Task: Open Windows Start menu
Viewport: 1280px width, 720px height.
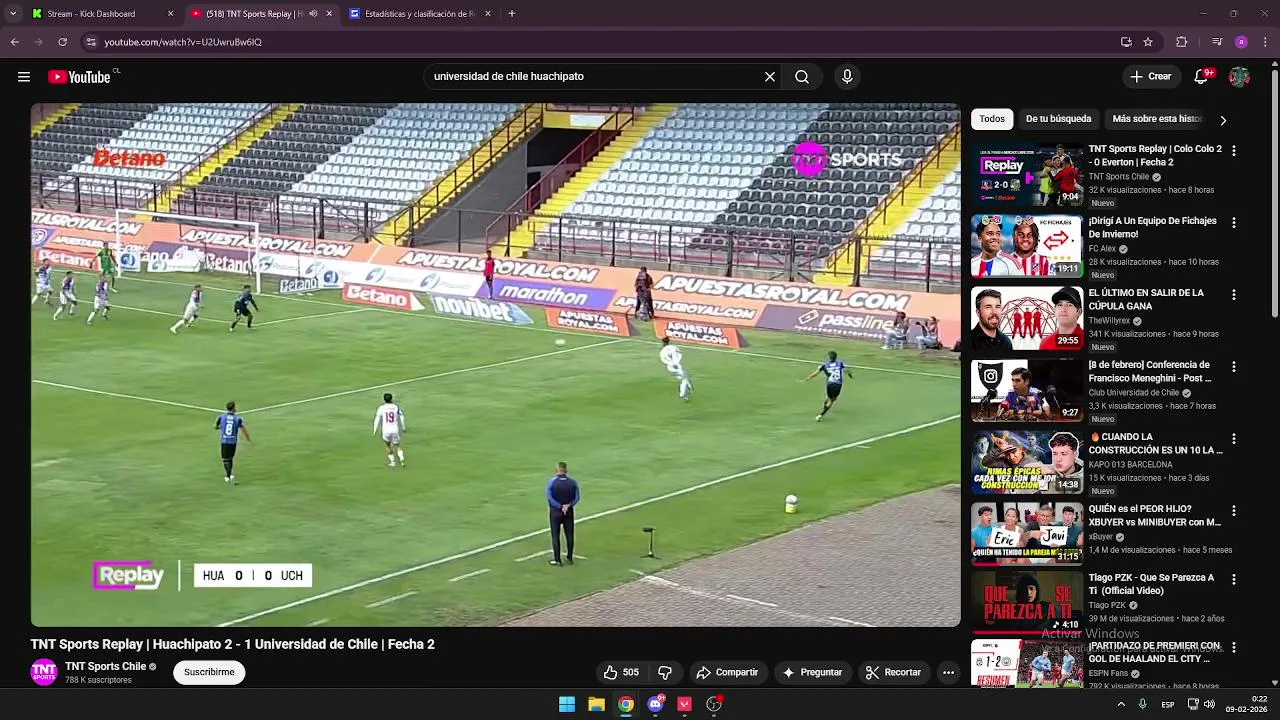Action: coord(567,704)
